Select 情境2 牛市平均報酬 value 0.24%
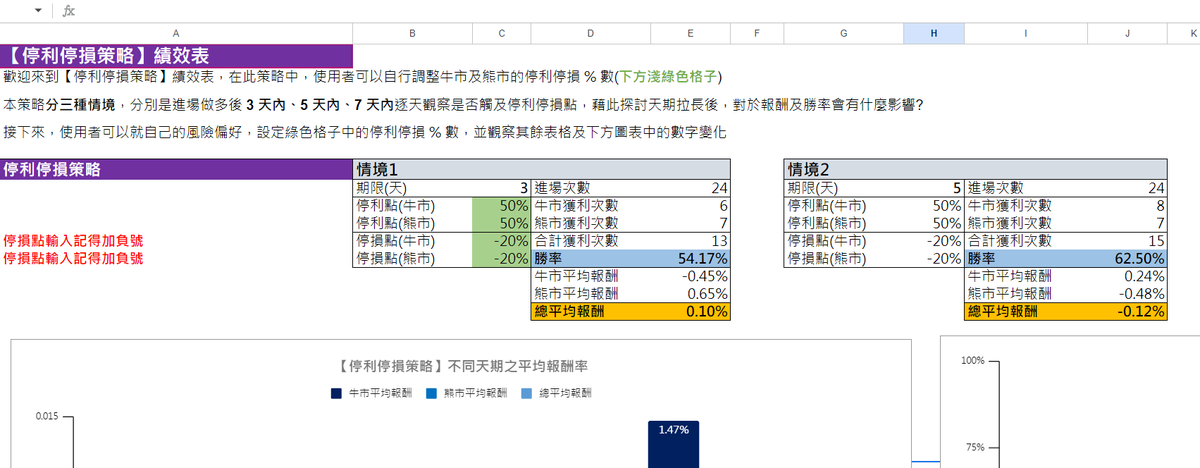Viewport: 1200px width, 468px height. pyautogui.click(x=1127, y=276)
